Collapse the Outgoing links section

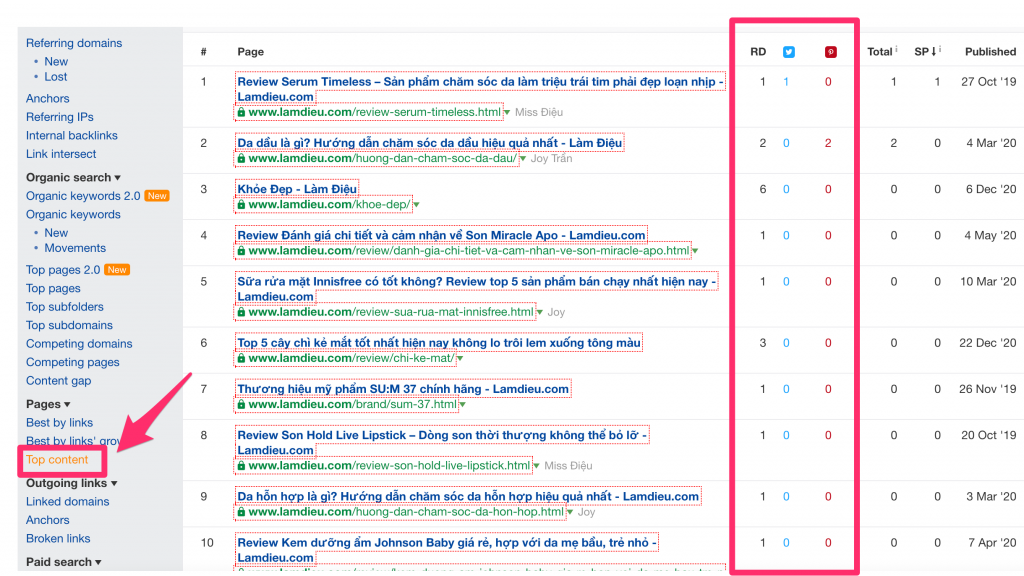point(71,483)
